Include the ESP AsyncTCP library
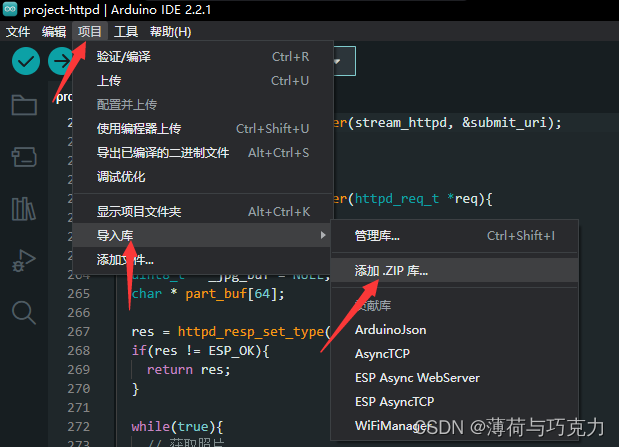 [x=454, y=402]
